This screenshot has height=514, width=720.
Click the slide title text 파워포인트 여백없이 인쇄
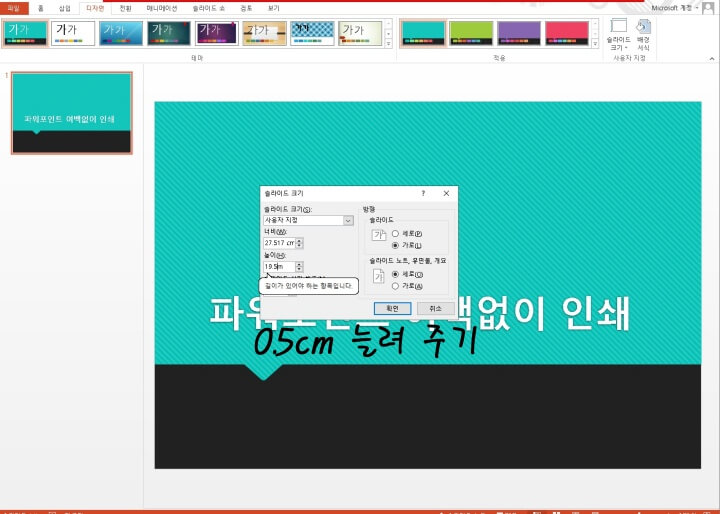[x=419, y=314]
